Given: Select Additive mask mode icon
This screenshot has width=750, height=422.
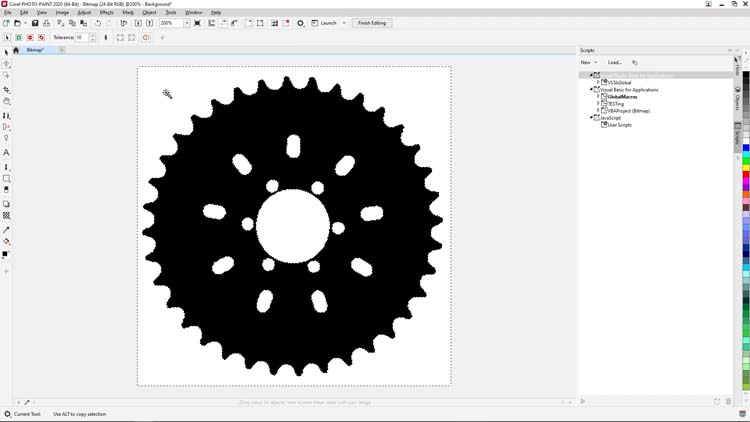Looking at the screenshot, I should pyautogui.click(x=19, y=37).
